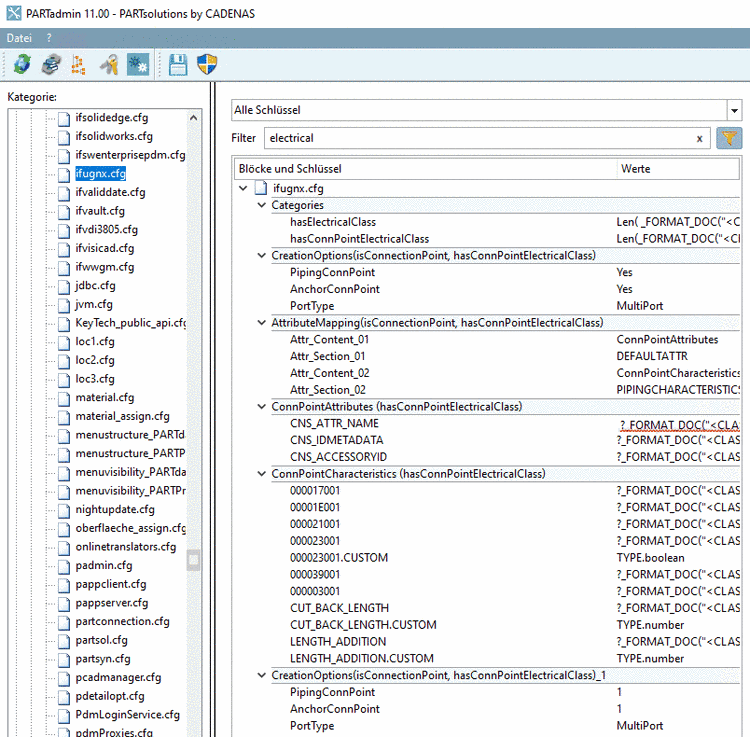Click the yellow funnel filter icon

click(x=729, y=138)
